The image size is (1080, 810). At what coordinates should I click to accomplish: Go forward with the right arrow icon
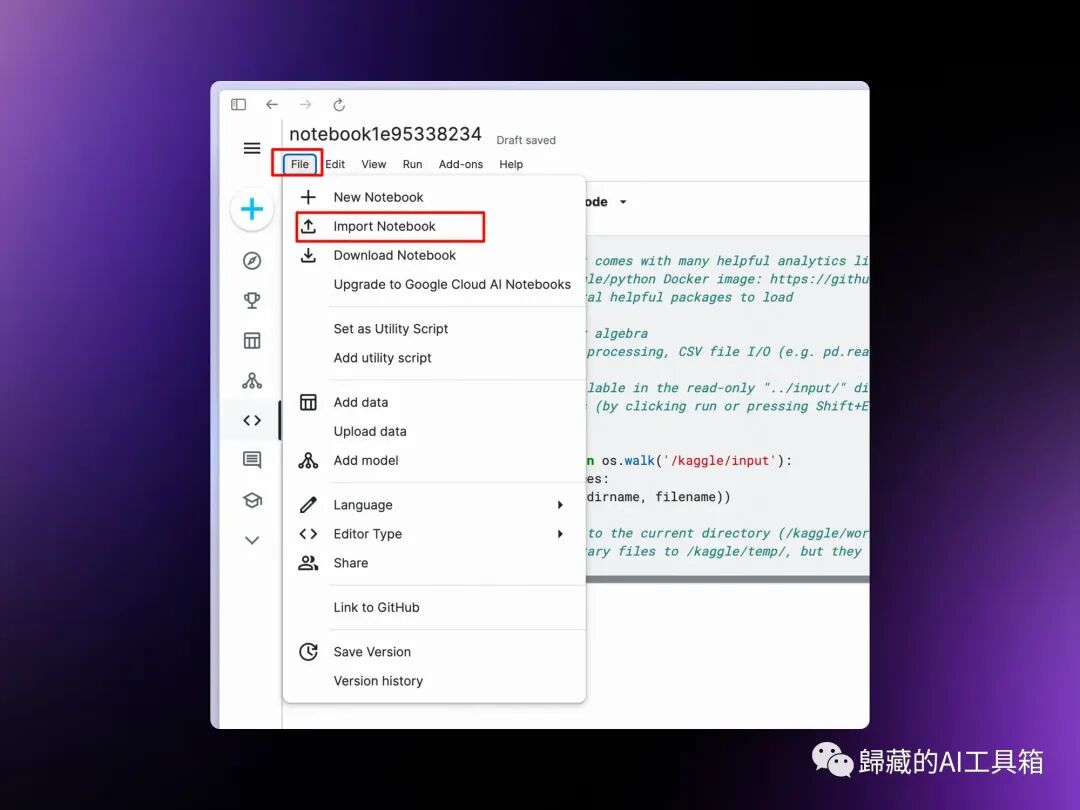pyautogui.click(x=305, y=105)
